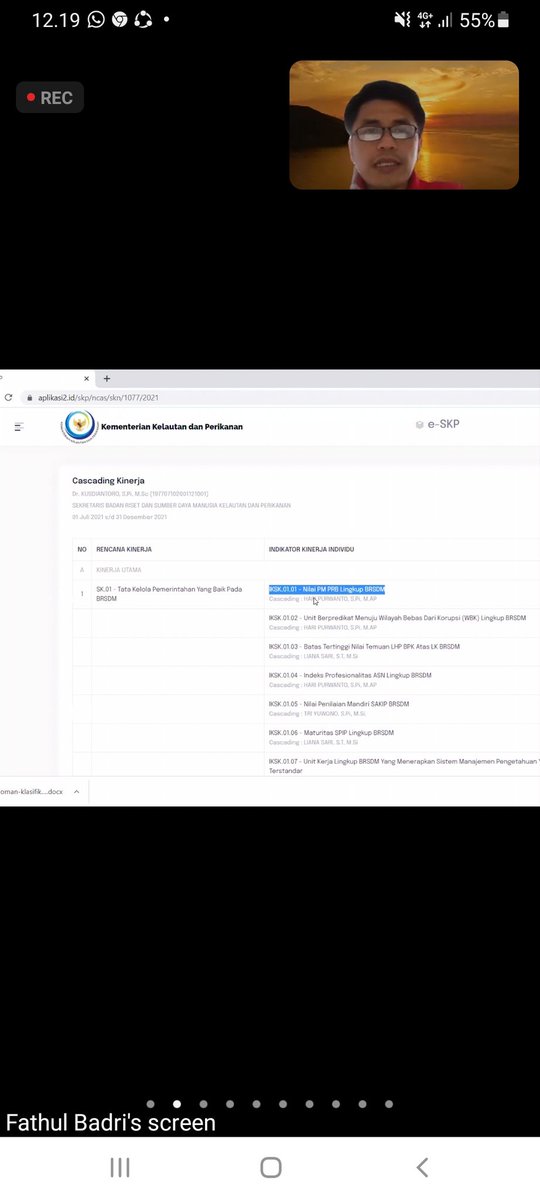Tap the Chrome notification icon in status bar
The width and height of the screenshot is (540, 1200).
click(x=119, y=19)
